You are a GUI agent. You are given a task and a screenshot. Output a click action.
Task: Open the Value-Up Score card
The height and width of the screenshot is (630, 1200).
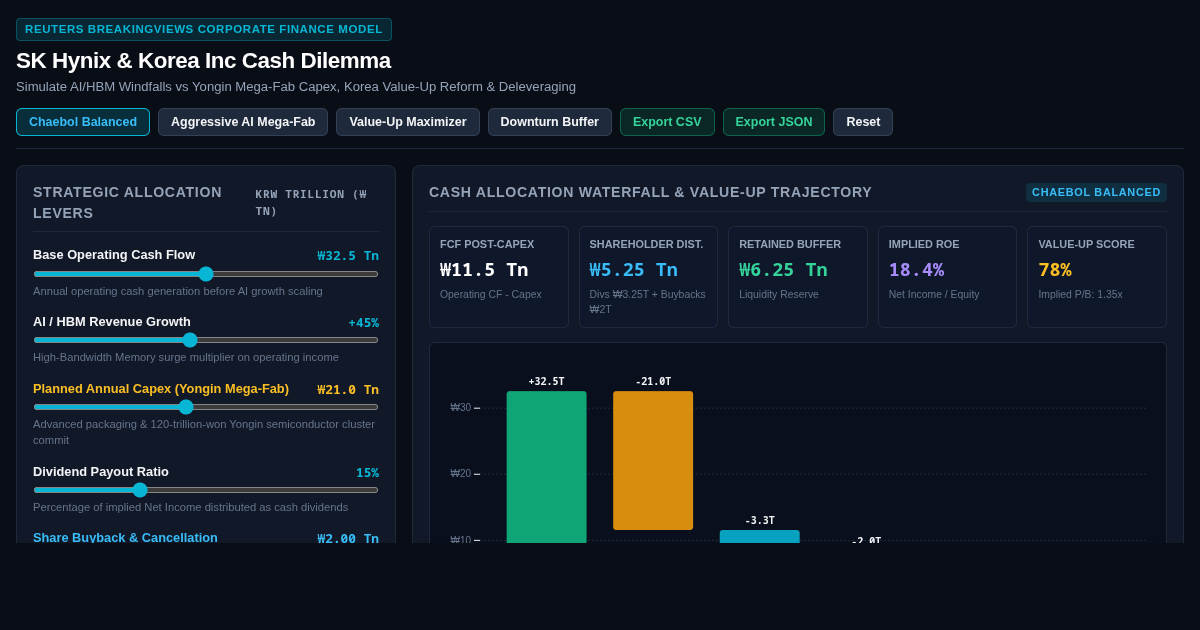click(1097, 277)
